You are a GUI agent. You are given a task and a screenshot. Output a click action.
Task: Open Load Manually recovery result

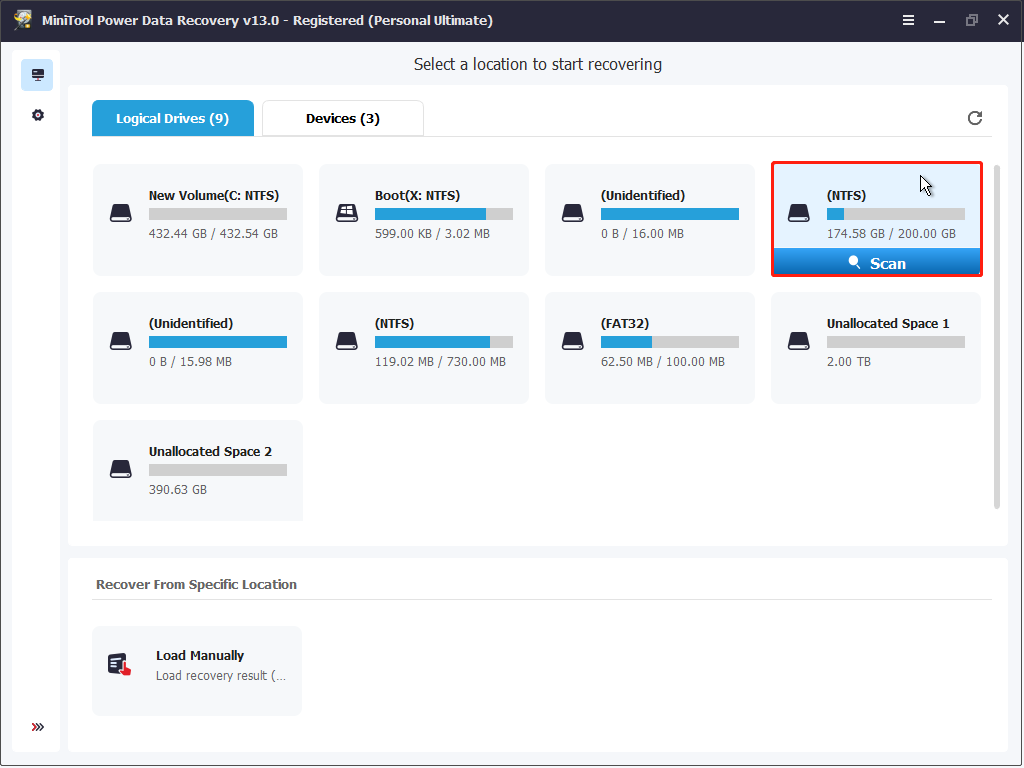pyautogui.click(x=197, y=671)
